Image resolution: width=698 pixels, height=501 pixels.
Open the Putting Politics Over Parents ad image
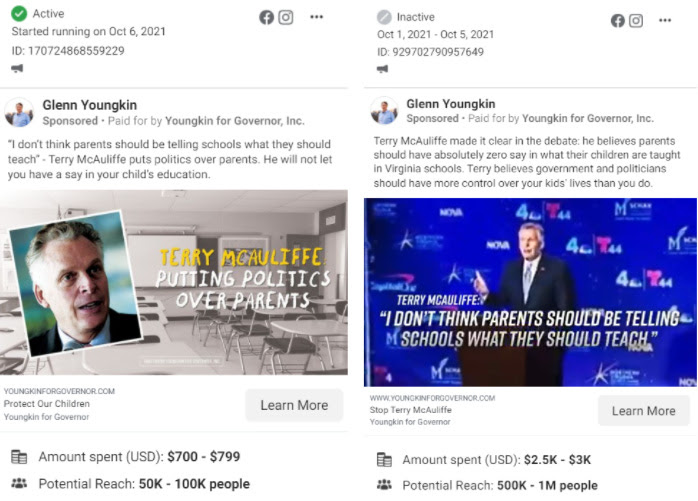174,282
